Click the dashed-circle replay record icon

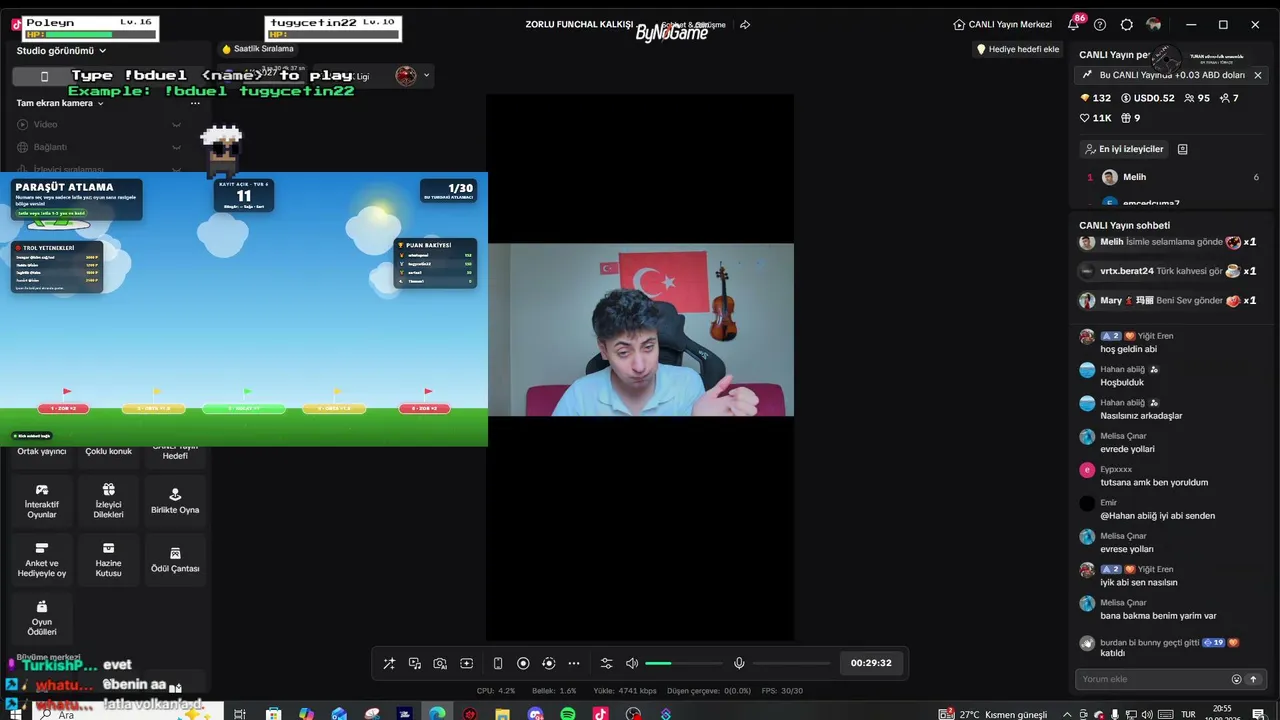(x=548, y=663)
